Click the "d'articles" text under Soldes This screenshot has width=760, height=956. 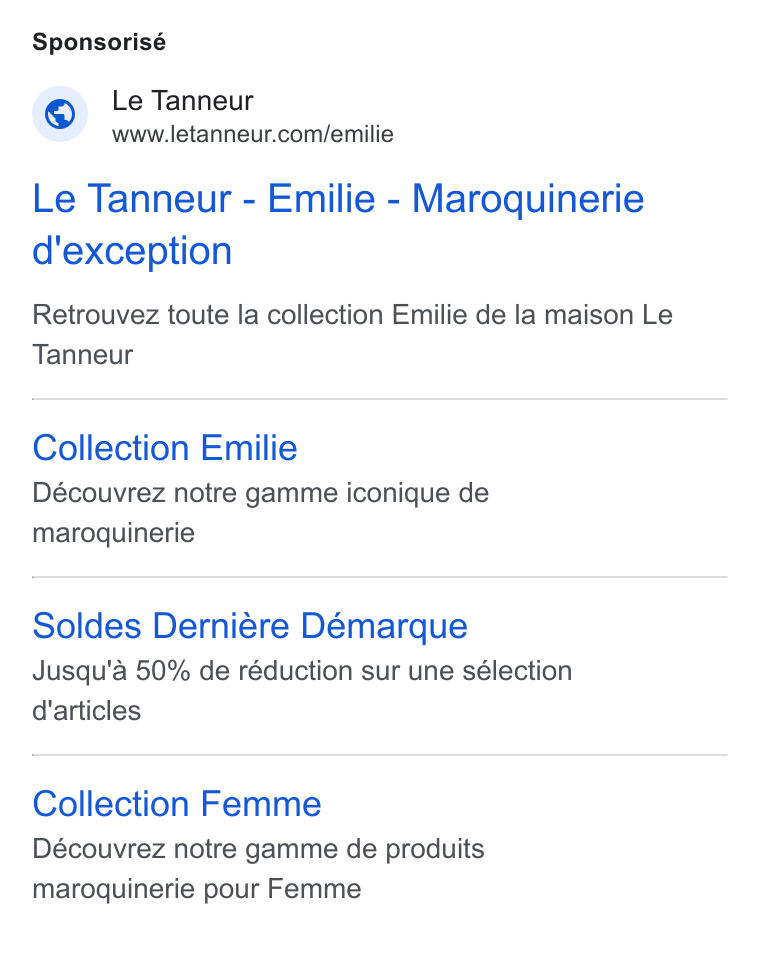pos(87,711)
